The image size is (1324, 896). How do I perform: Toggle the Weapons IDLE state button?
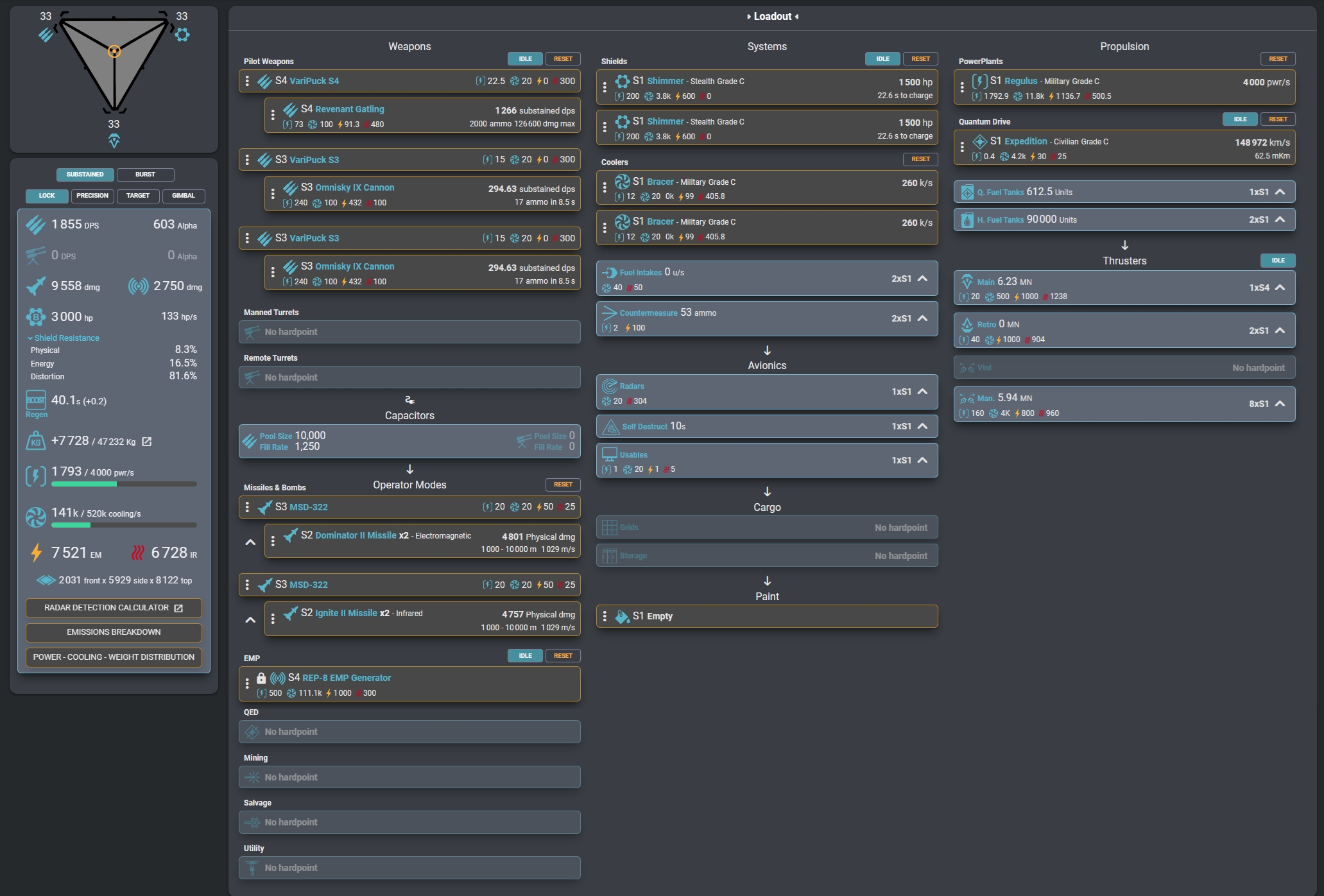(x=525, y=59)
